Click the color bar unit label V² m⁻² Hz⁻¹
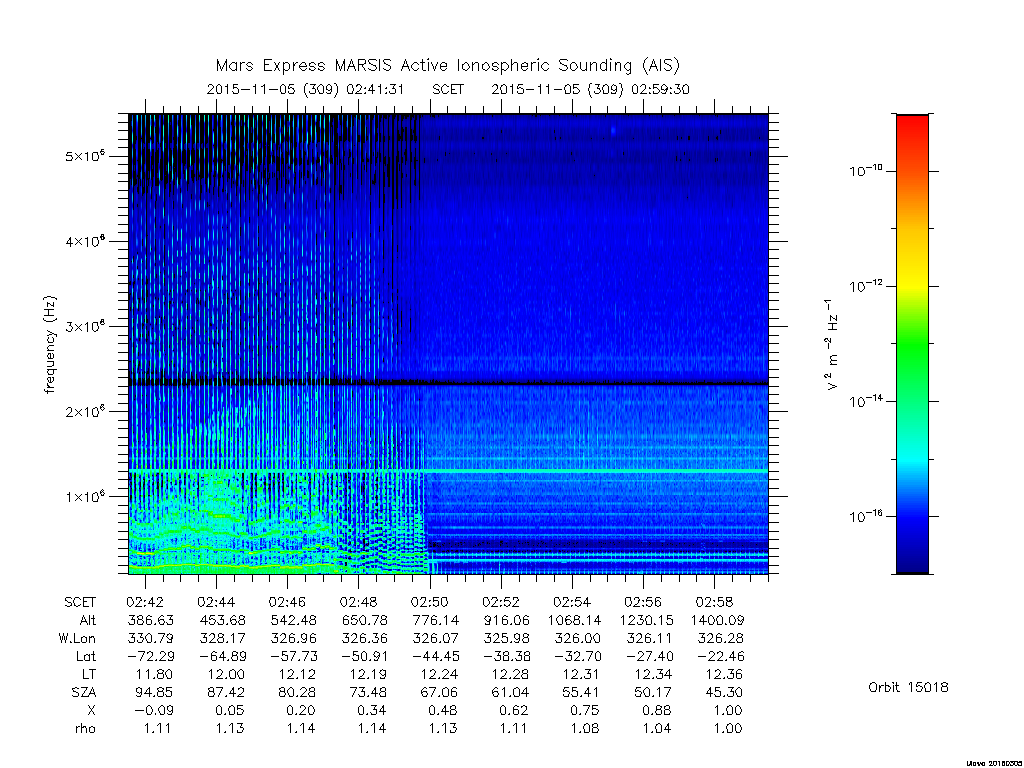This screenshot has height=768, width=1024. 831,345
